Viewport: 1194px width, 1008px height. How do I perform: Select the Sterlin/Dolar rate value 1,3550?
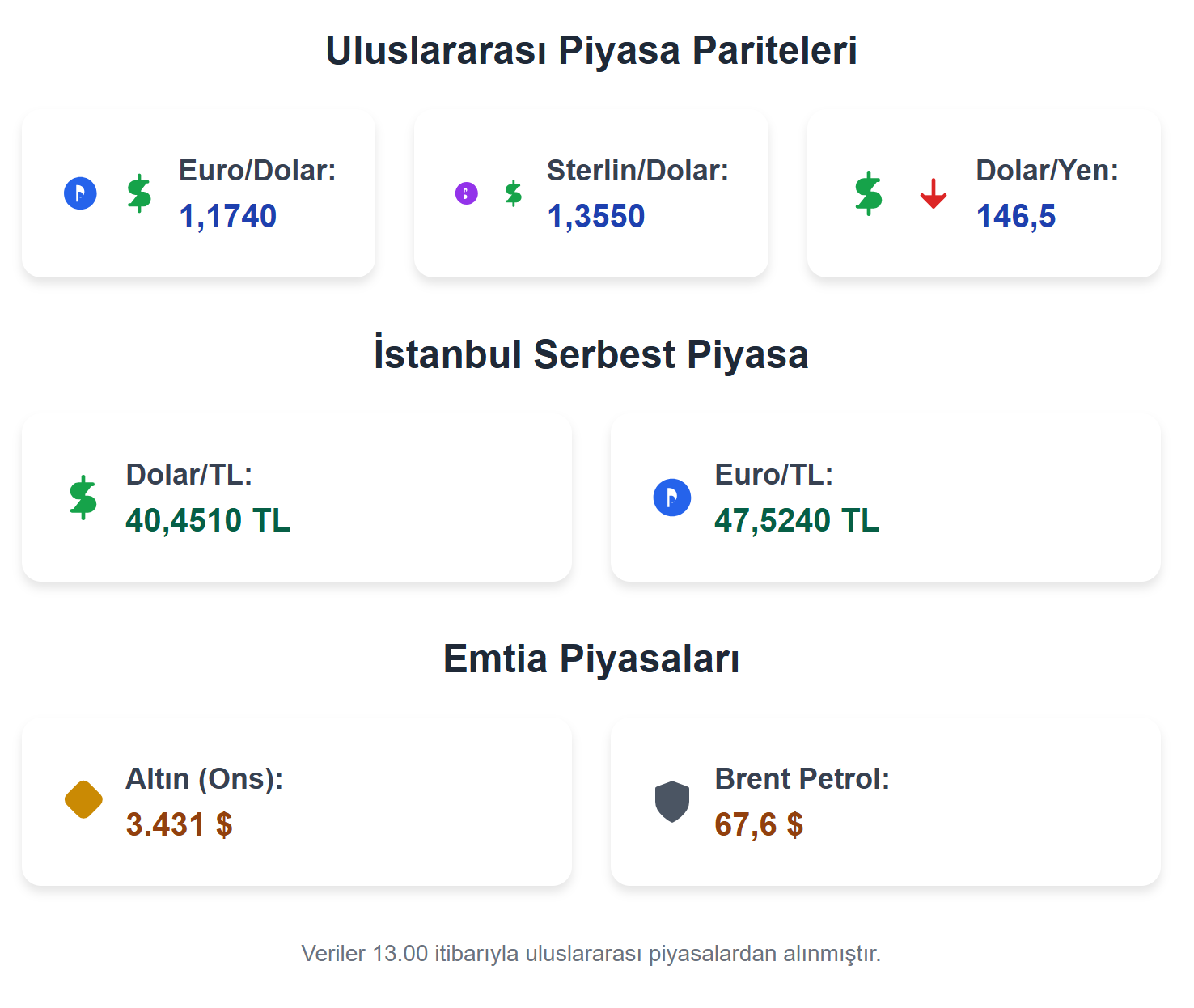point(596,216)
